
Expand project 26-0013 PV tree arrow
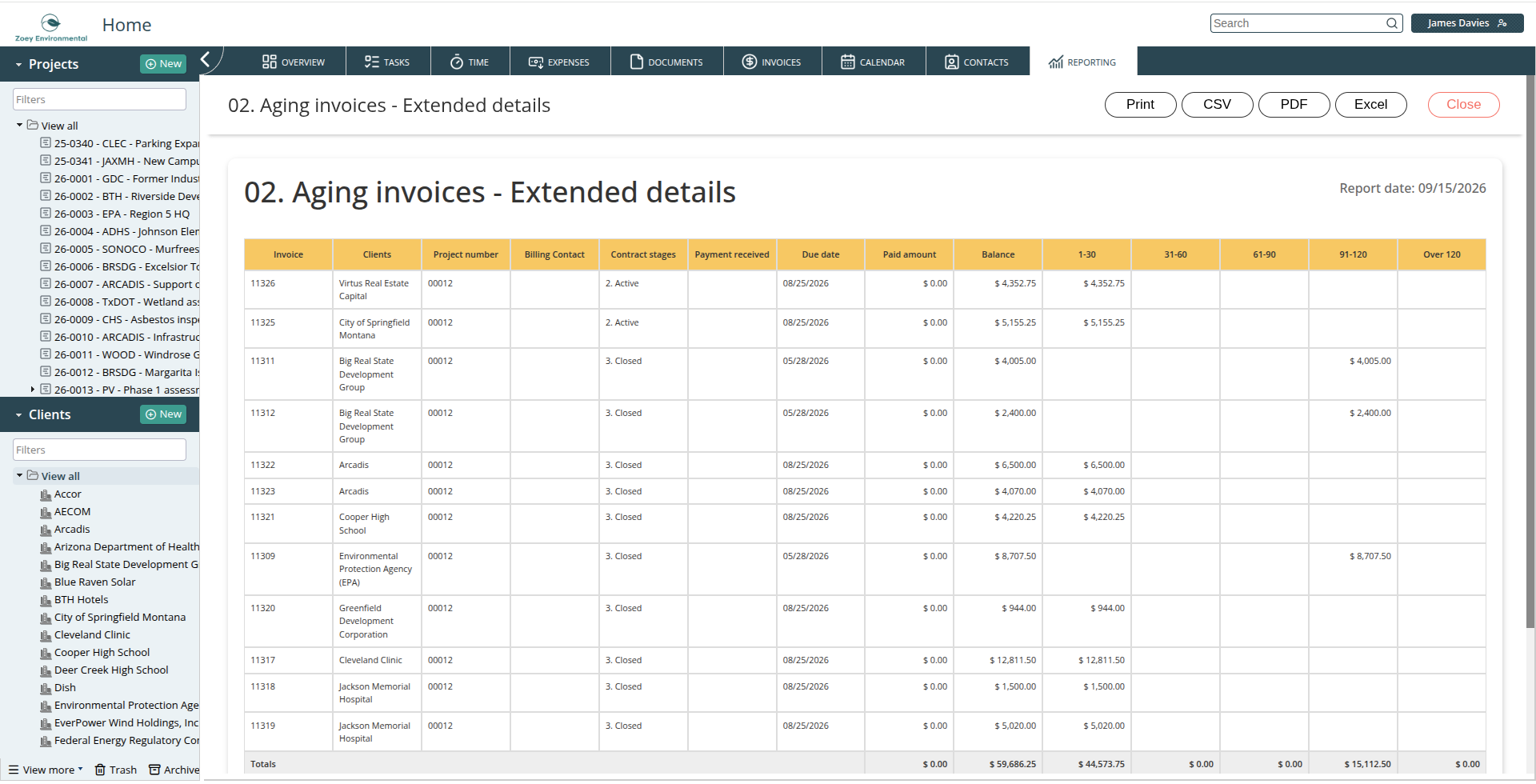click(32, 390)
